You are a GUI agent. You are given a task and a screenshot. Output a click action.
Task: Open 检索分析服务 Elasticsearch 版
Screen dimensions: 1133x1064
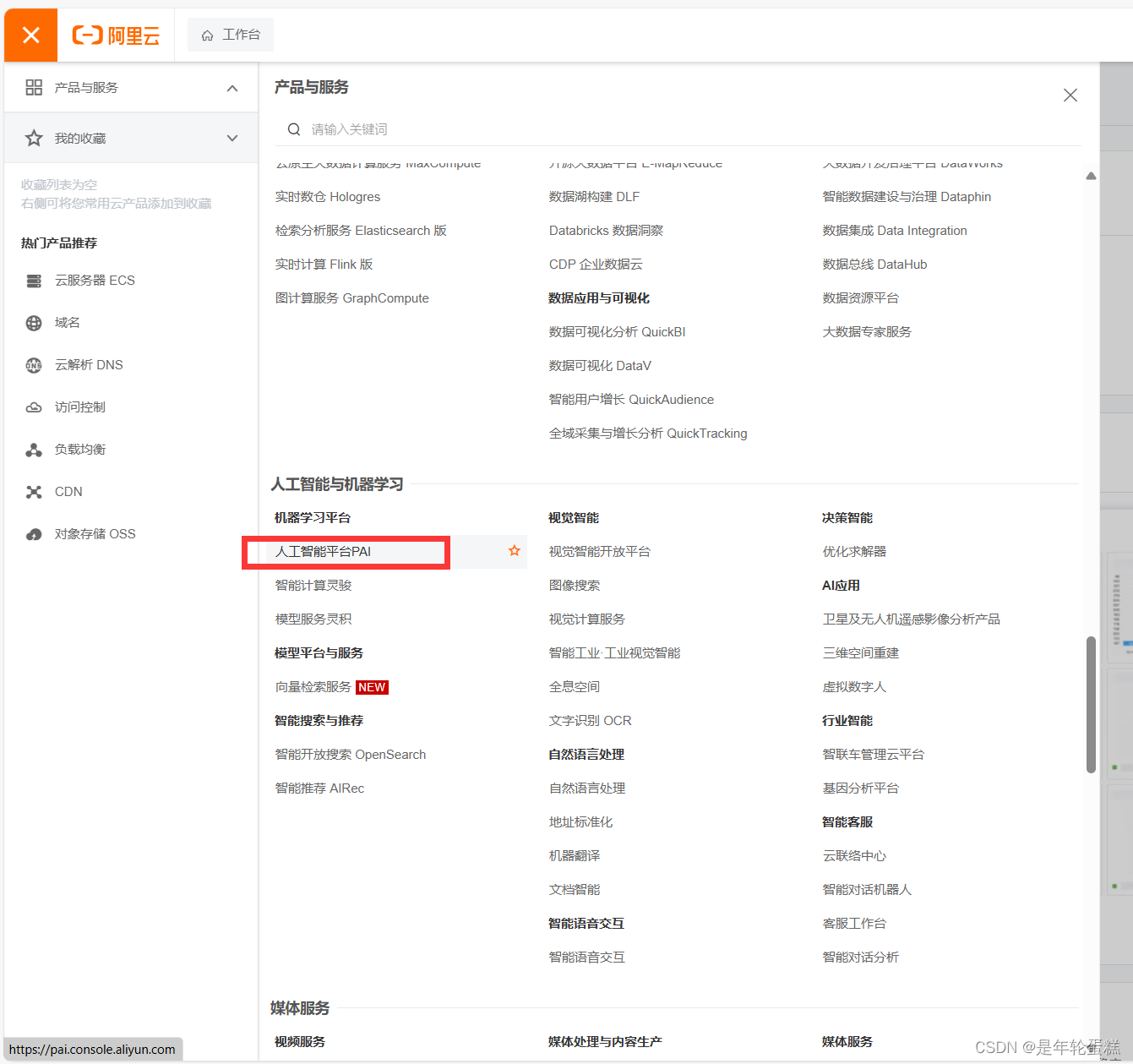tap(361, 231)
